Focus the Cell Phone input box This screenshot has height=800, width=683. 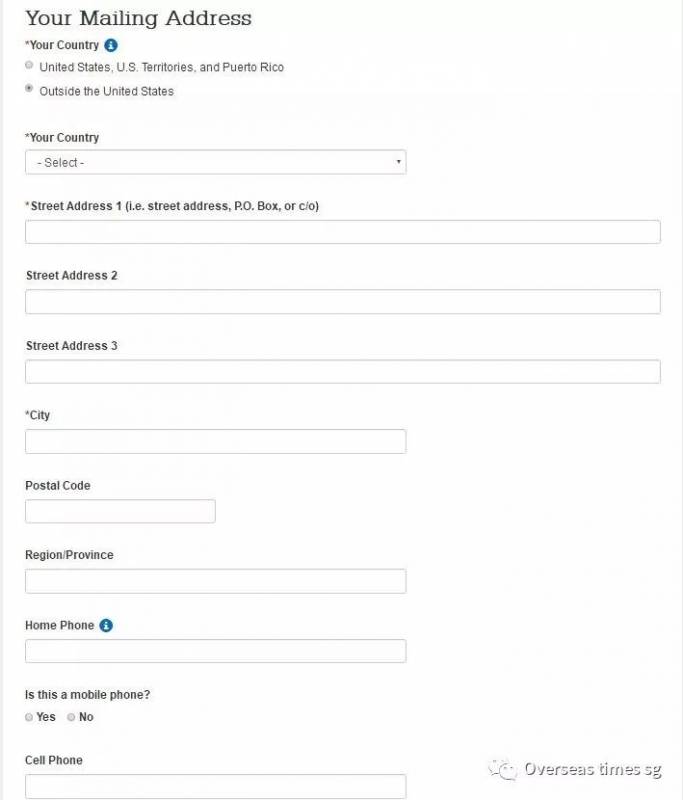click(x=215, y=786)
